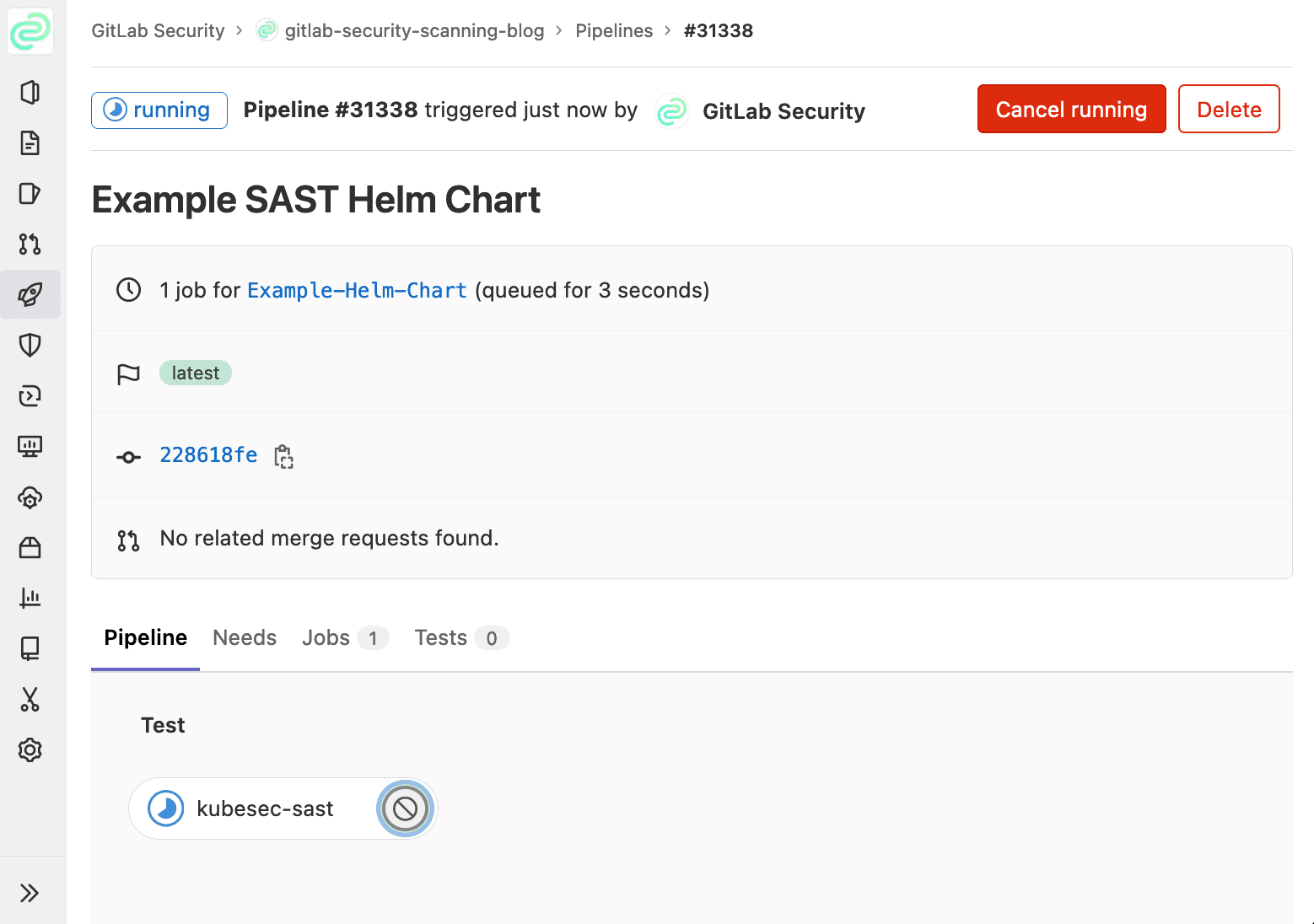Open CI/CD rocket icon in sidebar
This screenshot has height=924, width=1314.
click(x=30, y=294)
